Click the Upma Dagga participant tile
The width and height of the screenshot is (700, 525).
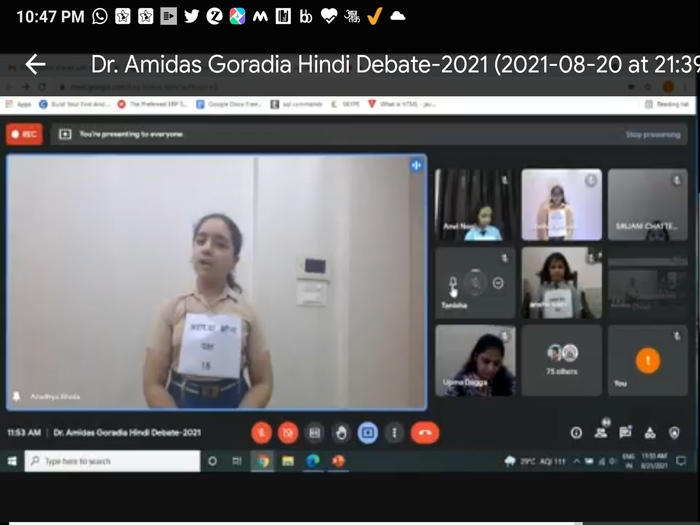(x=475, y=361)
